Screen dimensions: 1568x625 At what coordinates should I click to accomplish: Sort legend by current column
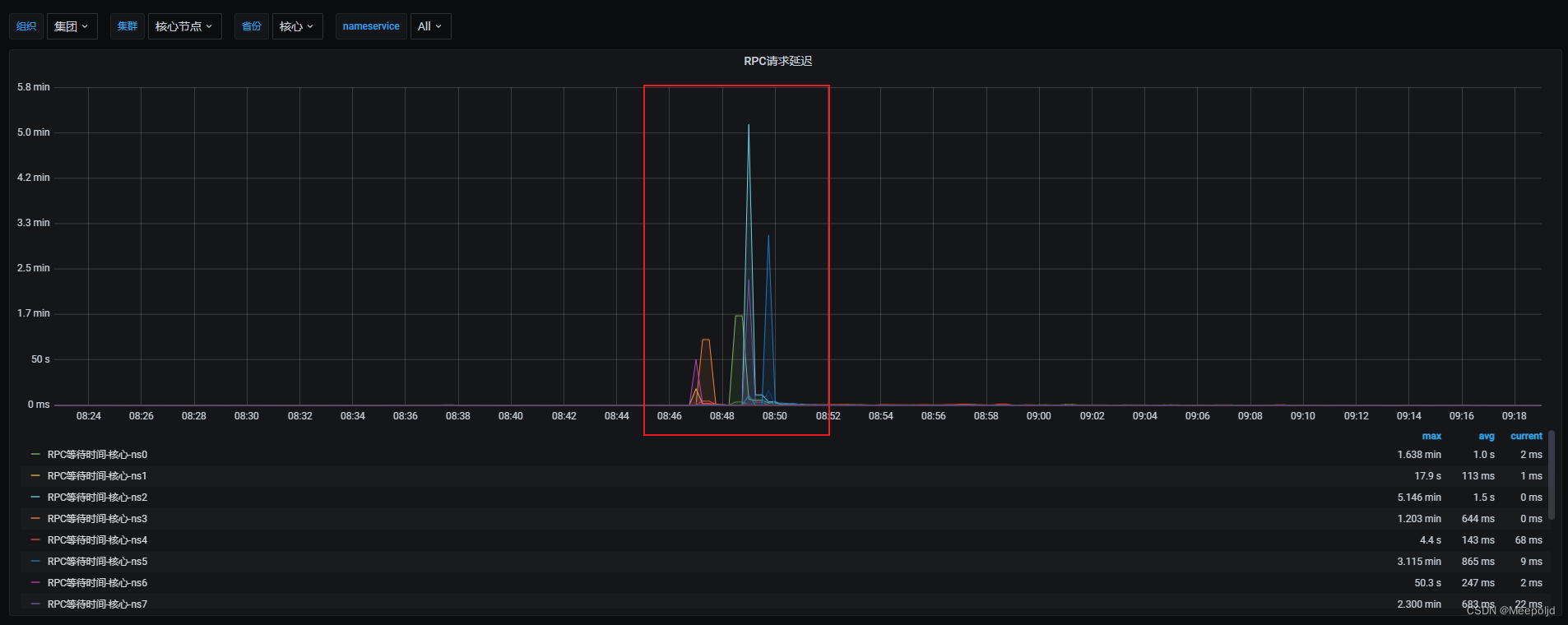(x=1526, y=437)
